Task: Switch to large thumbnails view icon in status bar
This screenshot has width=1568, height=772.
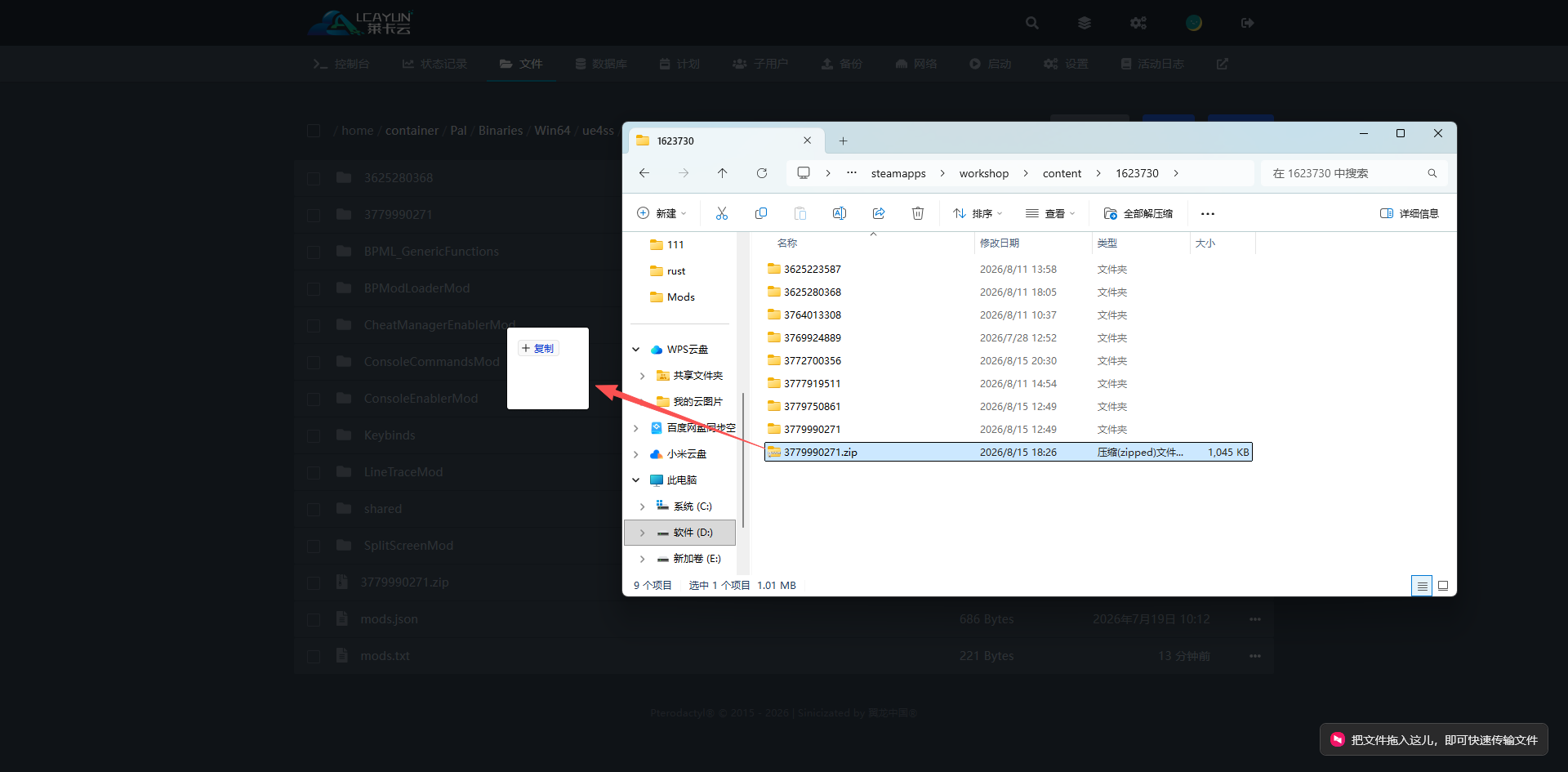Action: click(1443, 586)
